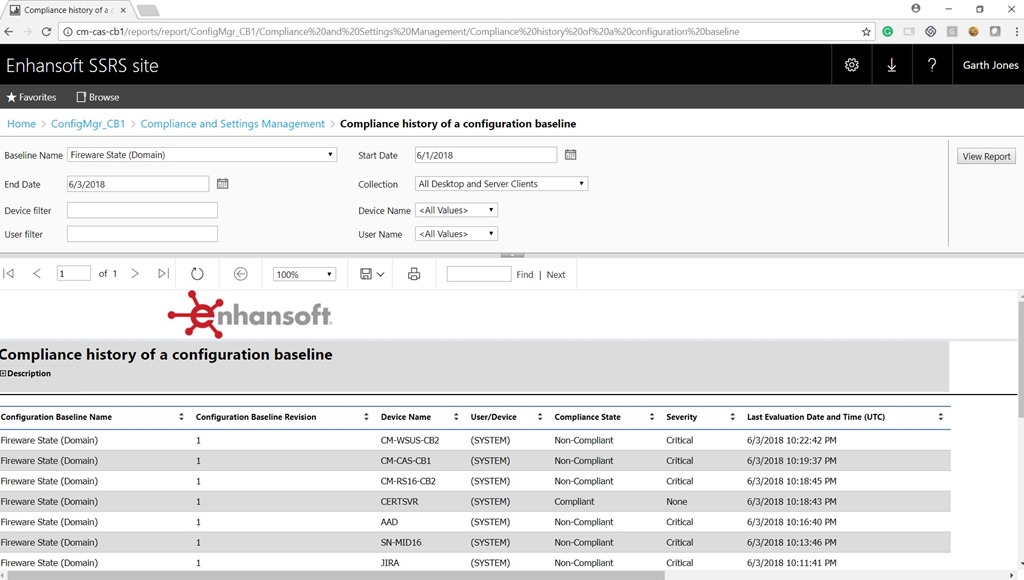1024x580 pixels.
Task: Click the End Date input field
Action: (x=138, y=184)
